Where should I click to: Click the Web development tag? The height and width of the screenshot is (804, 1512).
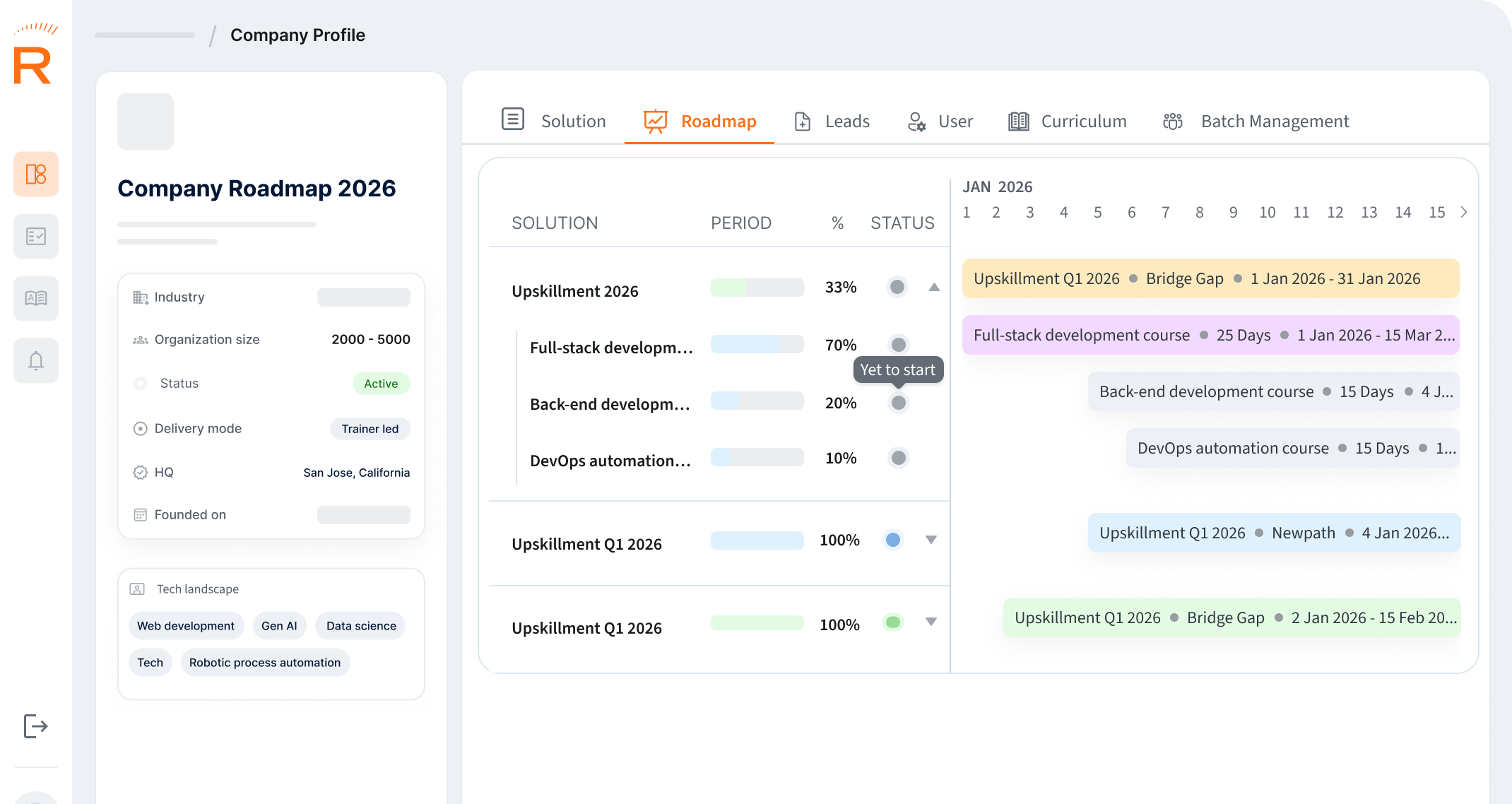tap(186, 626)
